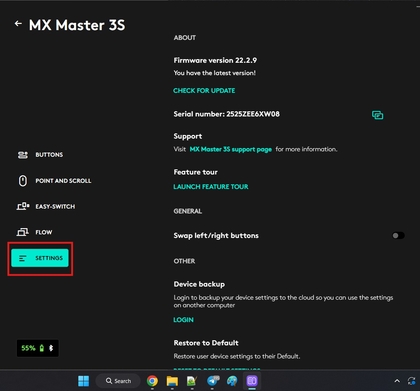420x391 pixels.
Task: Click the Easy-Switch devices icon
Action: [23, 206]
